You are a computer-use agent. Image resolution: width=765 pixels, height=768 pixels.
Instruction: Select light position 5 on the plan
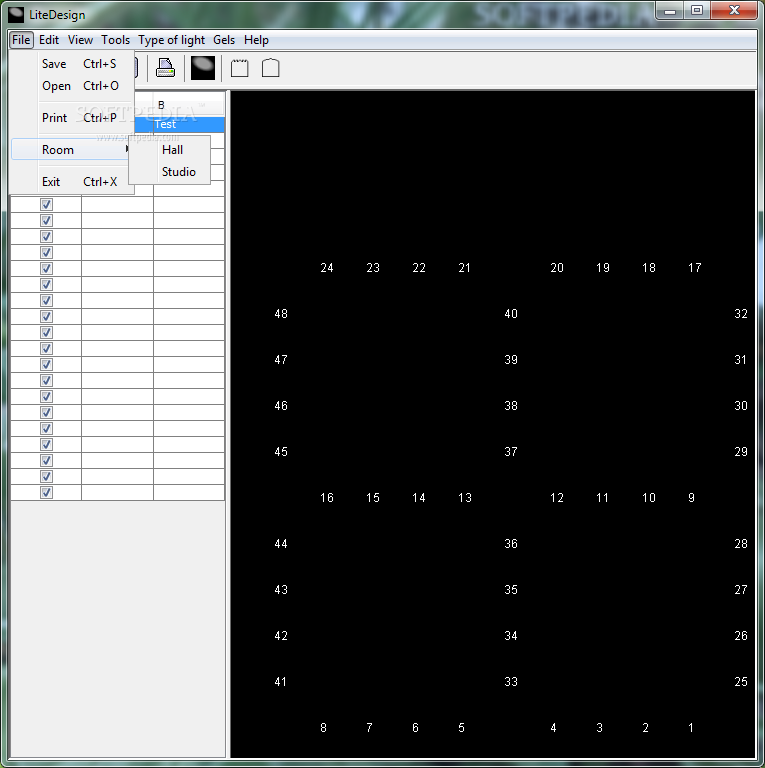click(x=461, y=728)
